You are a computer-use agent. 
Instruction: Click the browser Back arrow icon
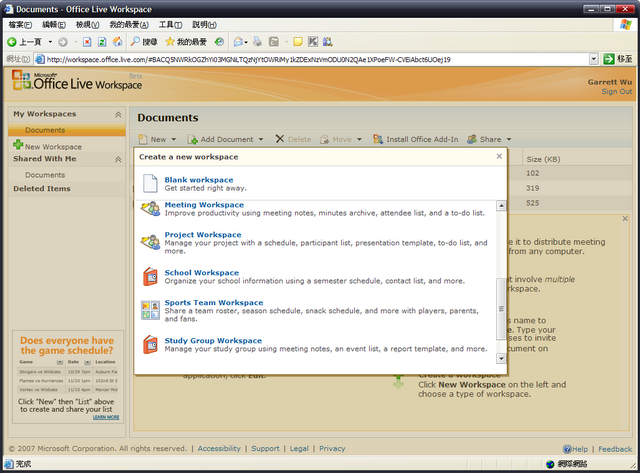(12, 42)
